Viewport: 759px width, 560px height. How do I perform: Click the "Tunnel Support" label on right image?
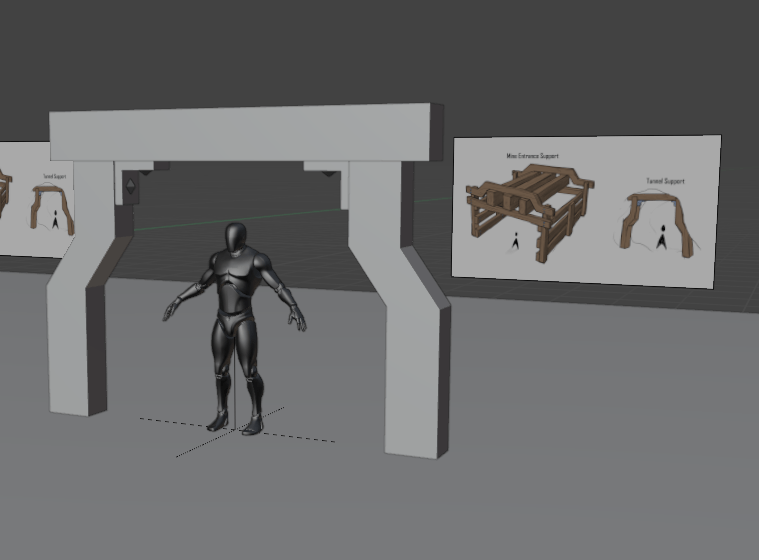664,181
